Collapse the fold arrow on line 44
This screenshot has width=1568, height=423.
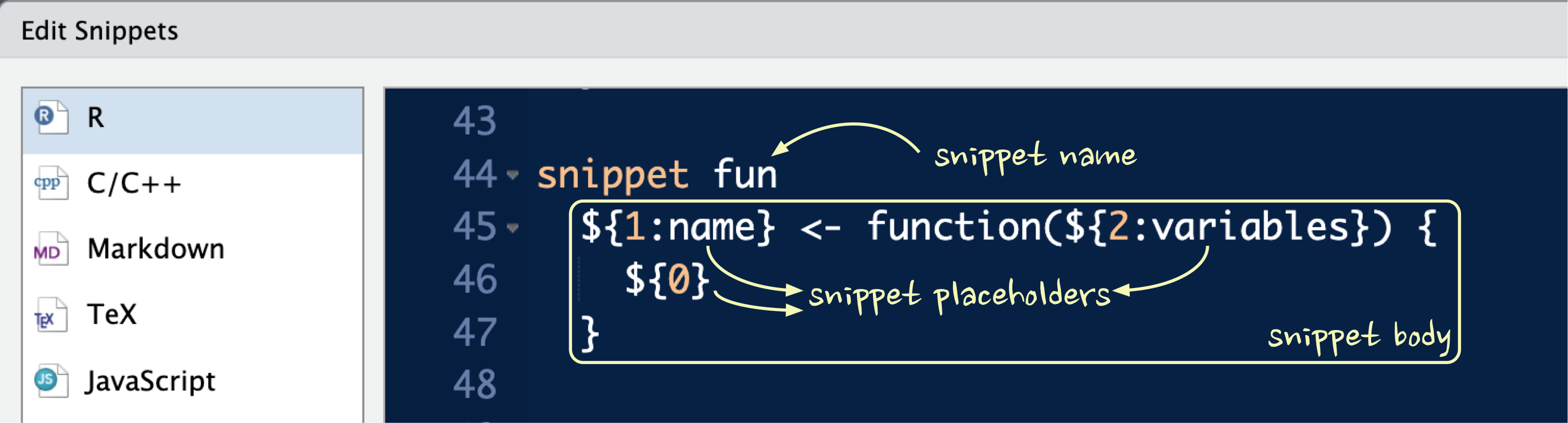click(513, 175)
